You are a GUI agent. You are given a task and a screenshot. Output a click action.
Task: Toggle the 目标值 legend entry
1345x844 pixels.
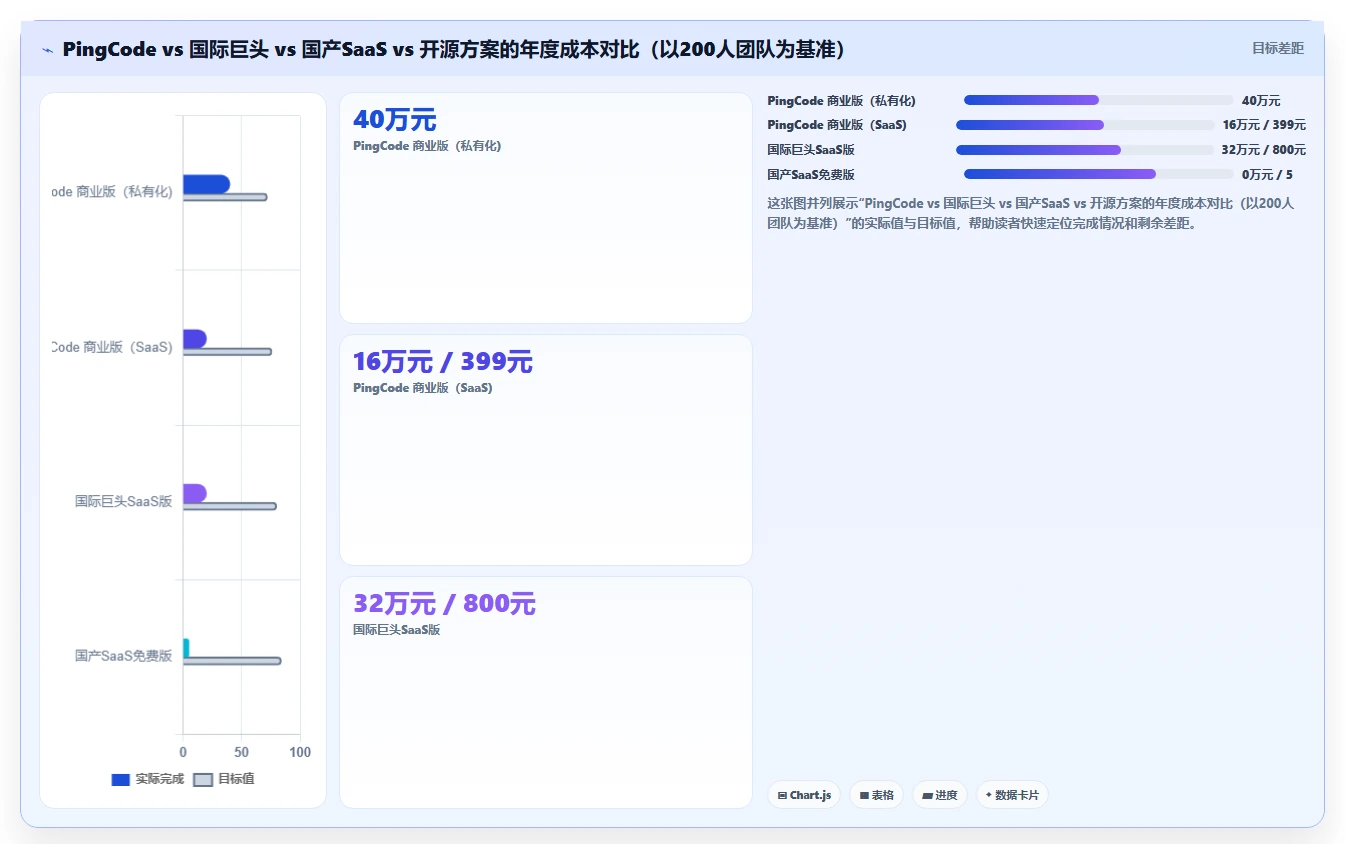pos(224,779)
